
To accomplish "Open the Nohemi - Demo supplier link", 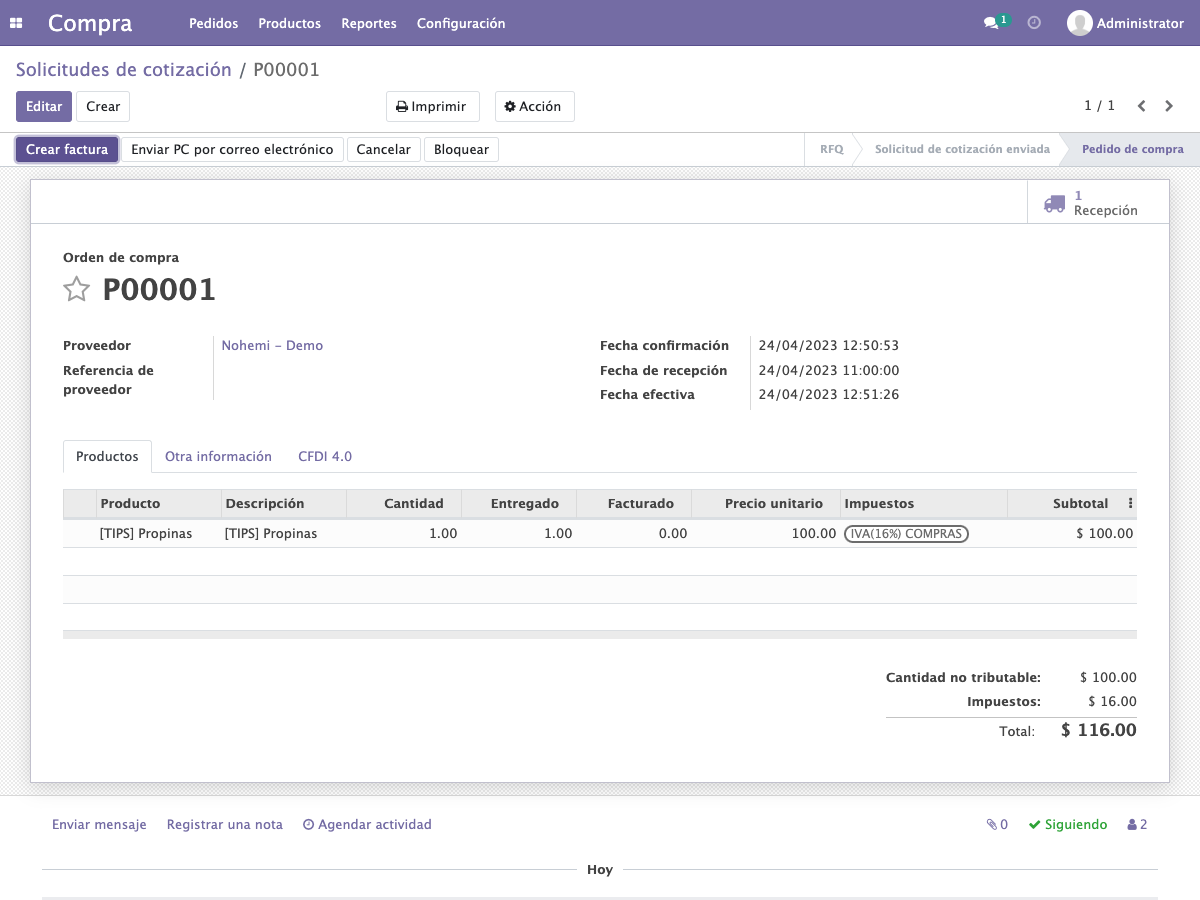I will (272, 346).
